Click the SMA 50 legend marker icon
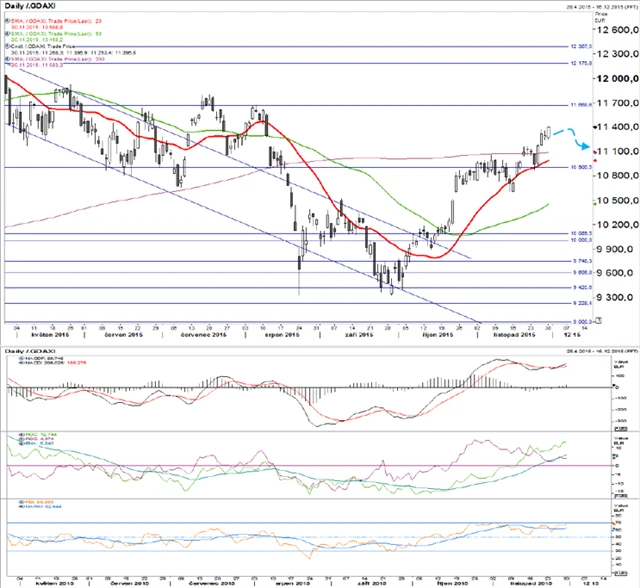The image size is (640, 588). (x=8, y=32)
